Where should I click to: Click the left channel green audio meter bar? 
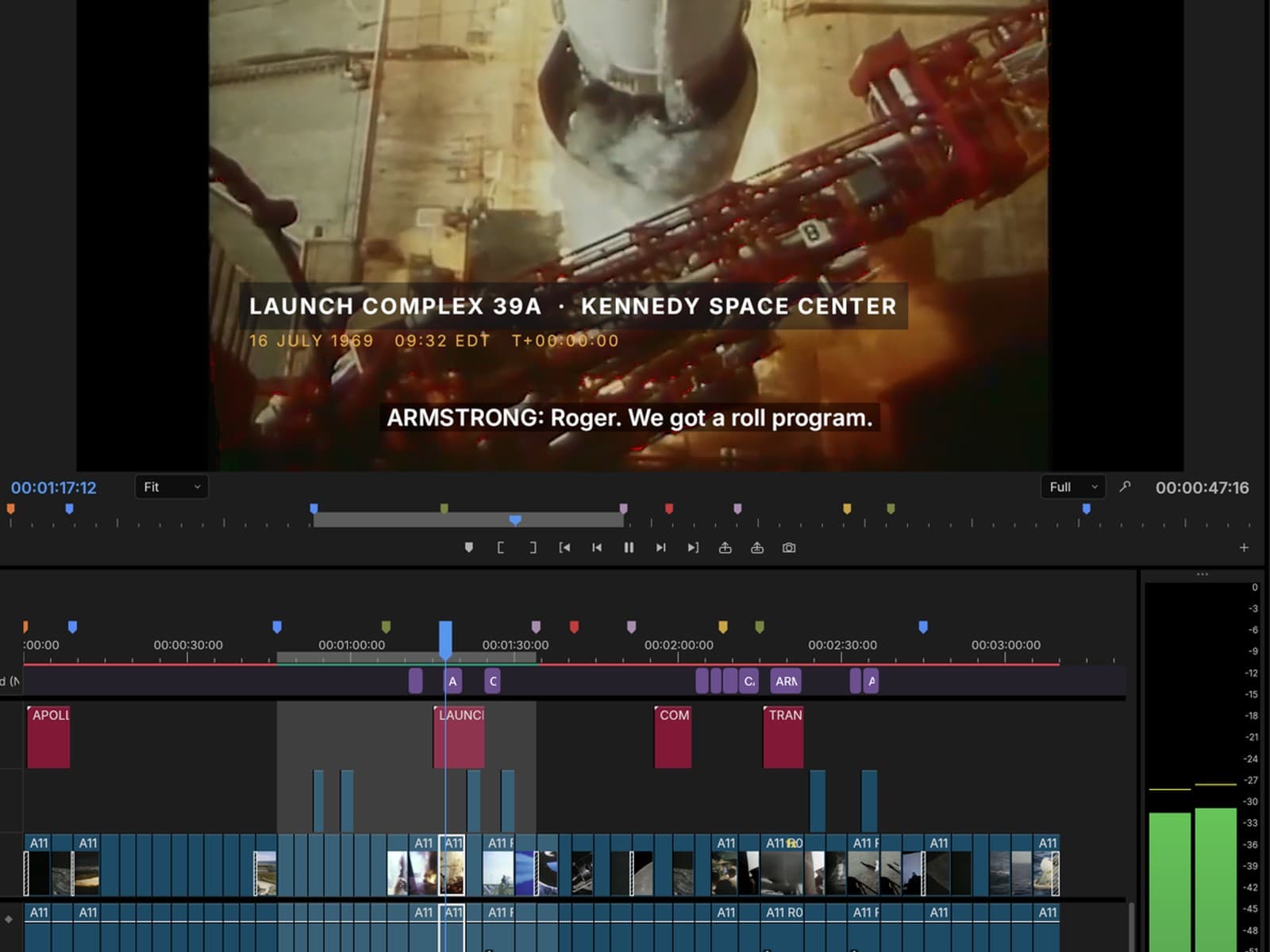pos(1170,881)
